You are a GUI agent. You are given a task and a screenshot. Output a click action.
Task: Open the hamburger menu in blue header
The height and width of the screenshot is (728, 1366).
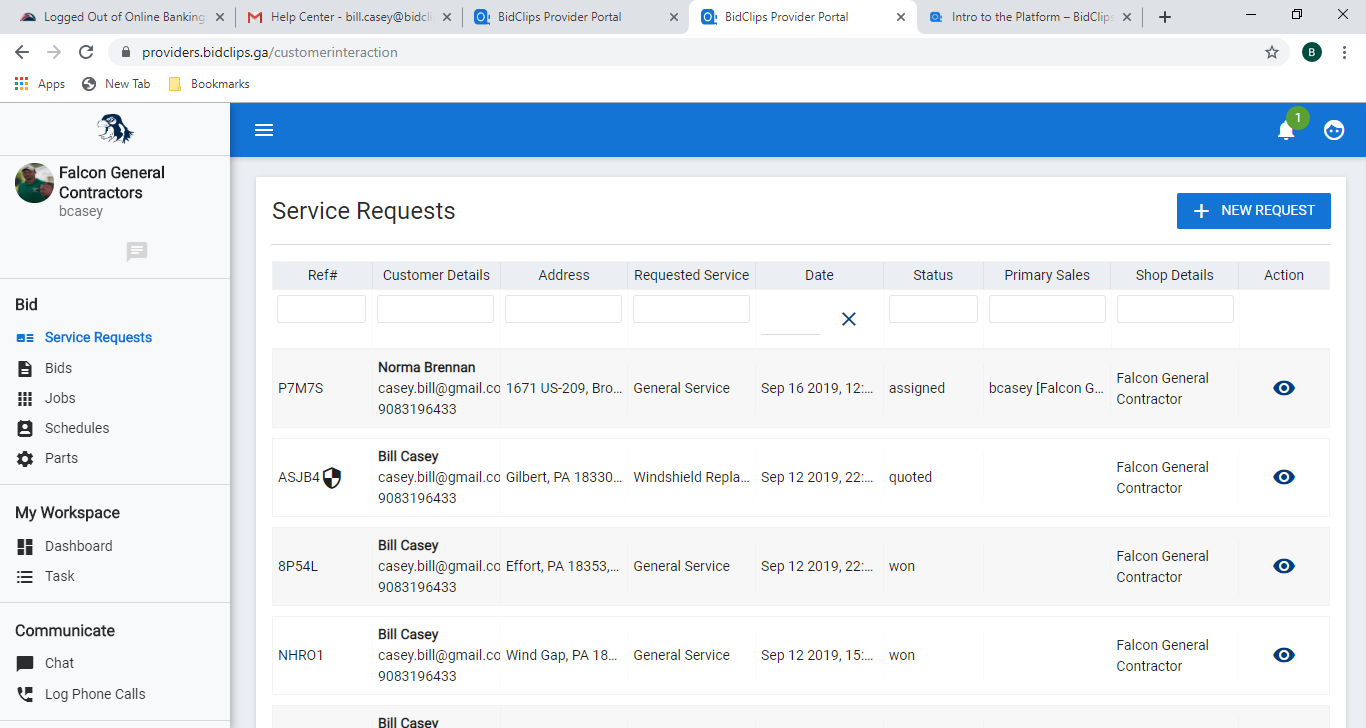264,130
